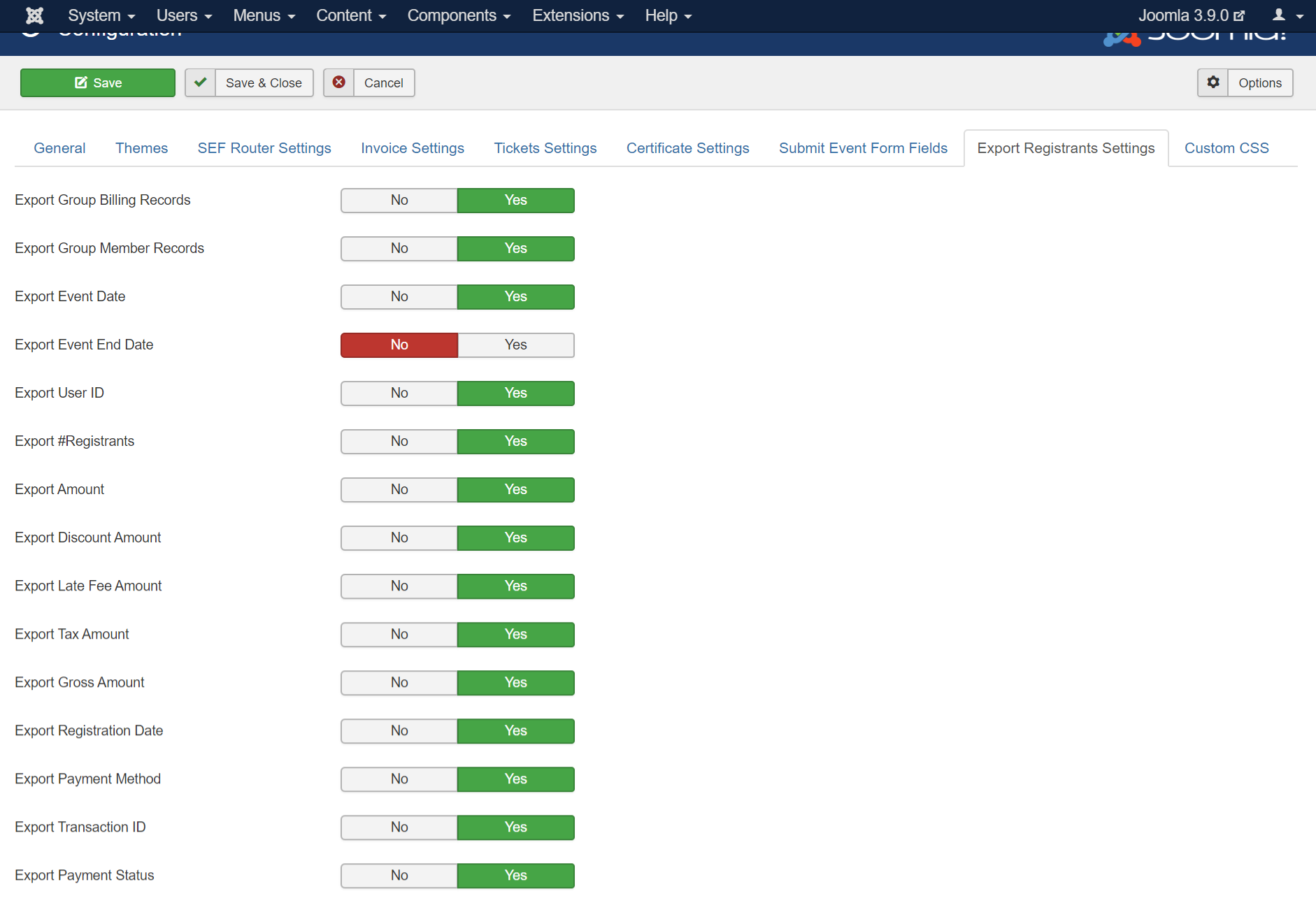
Task: Click the Export Late Fee Amount label
Action: tap(88, 586)
